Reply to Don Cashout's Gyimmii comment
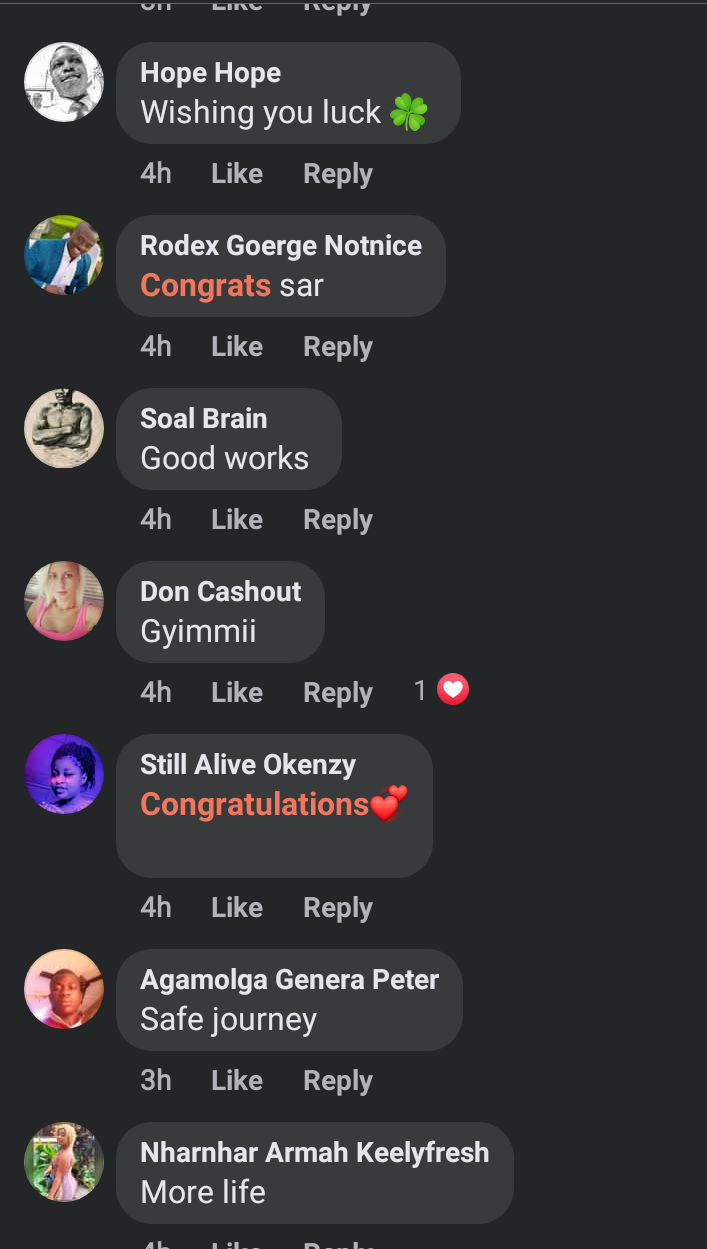Viewport: 707px width, 1249px height. [338, 693]
